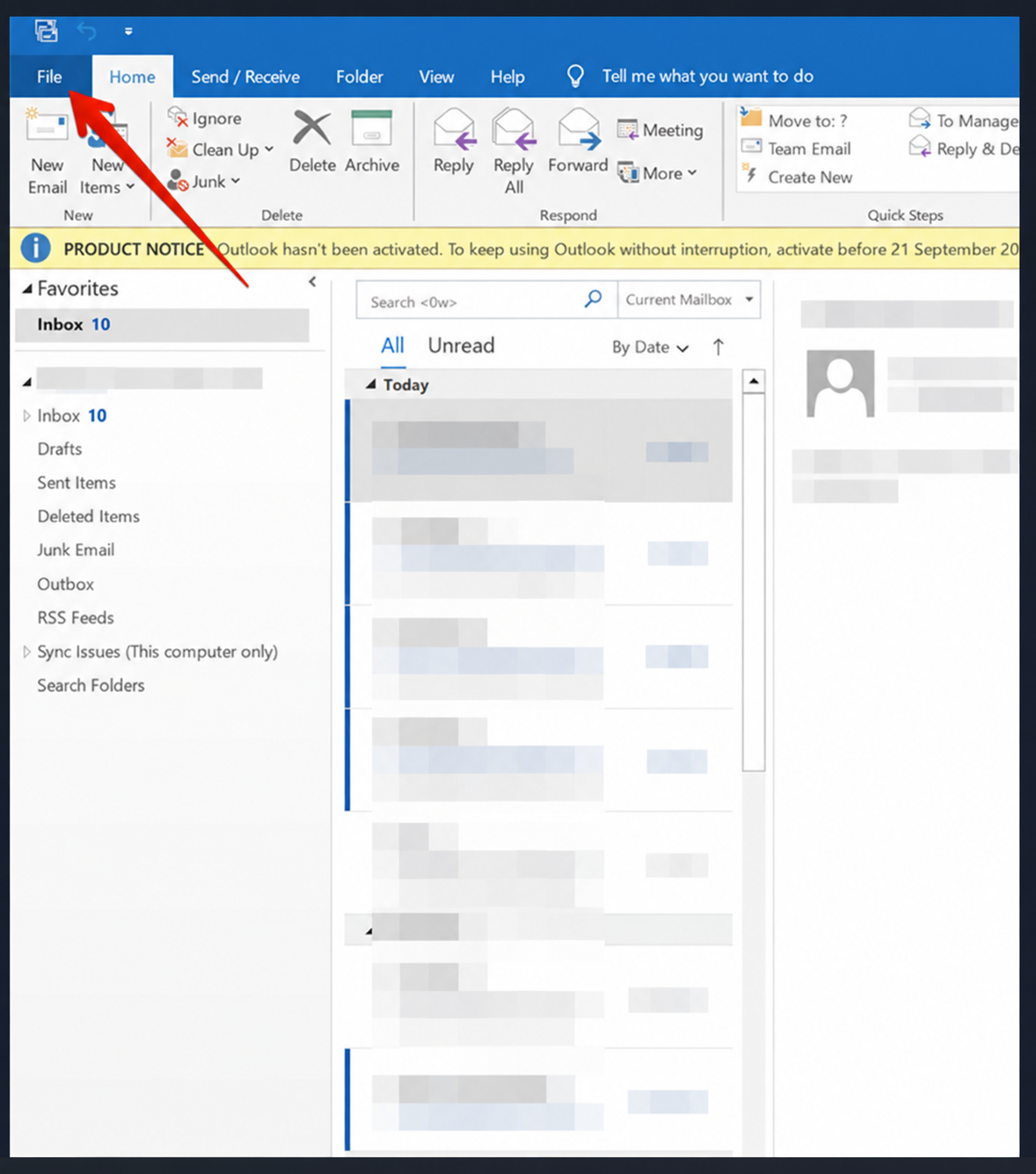Minimize the folder pane with the chevron
The height and width of the screenshot is (1174, 1036).
(x=312, y=281)
